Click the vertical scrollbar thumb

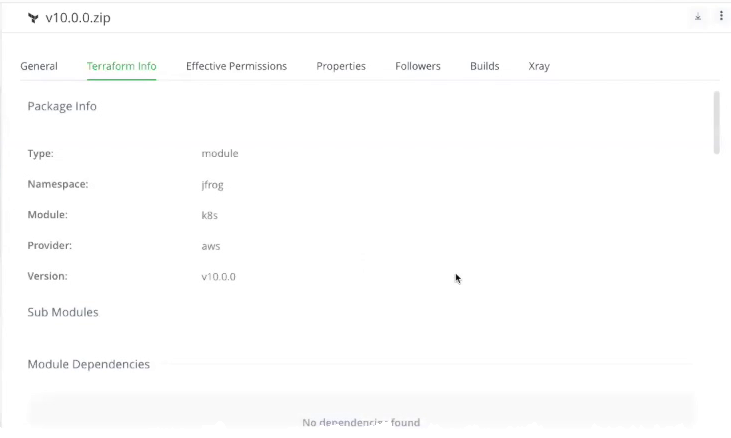coord(715,122)
